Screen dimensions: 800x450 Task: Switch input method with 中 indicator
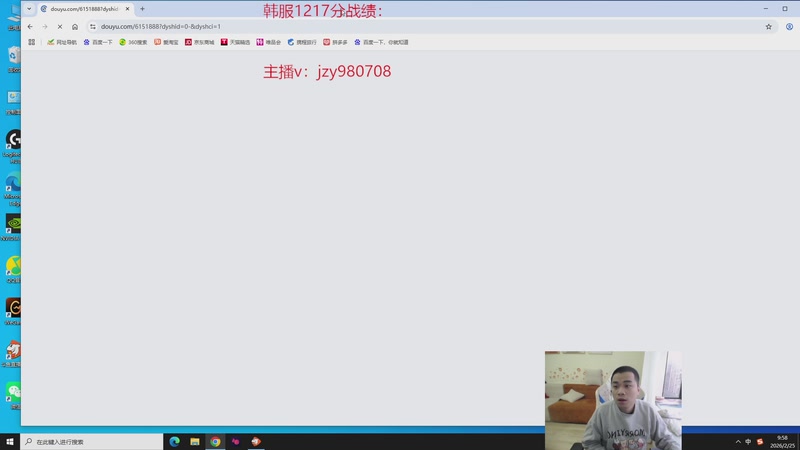coord(749,441)
